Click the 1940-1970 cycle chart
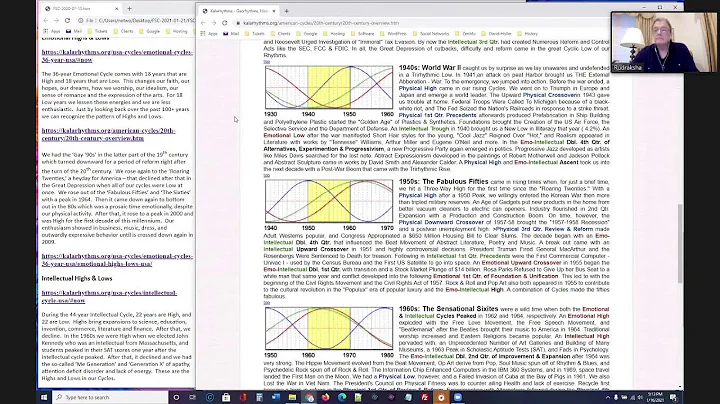The width and height of the screenshot is (720, 404). tap(329, 201)
